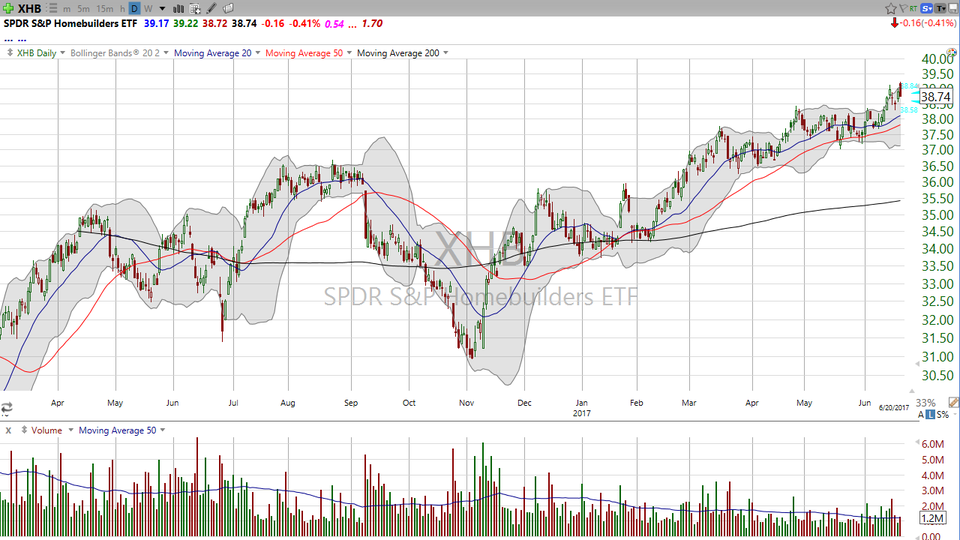Click the 38.74 current price label
960x540 pixels.
coord(936,97)
